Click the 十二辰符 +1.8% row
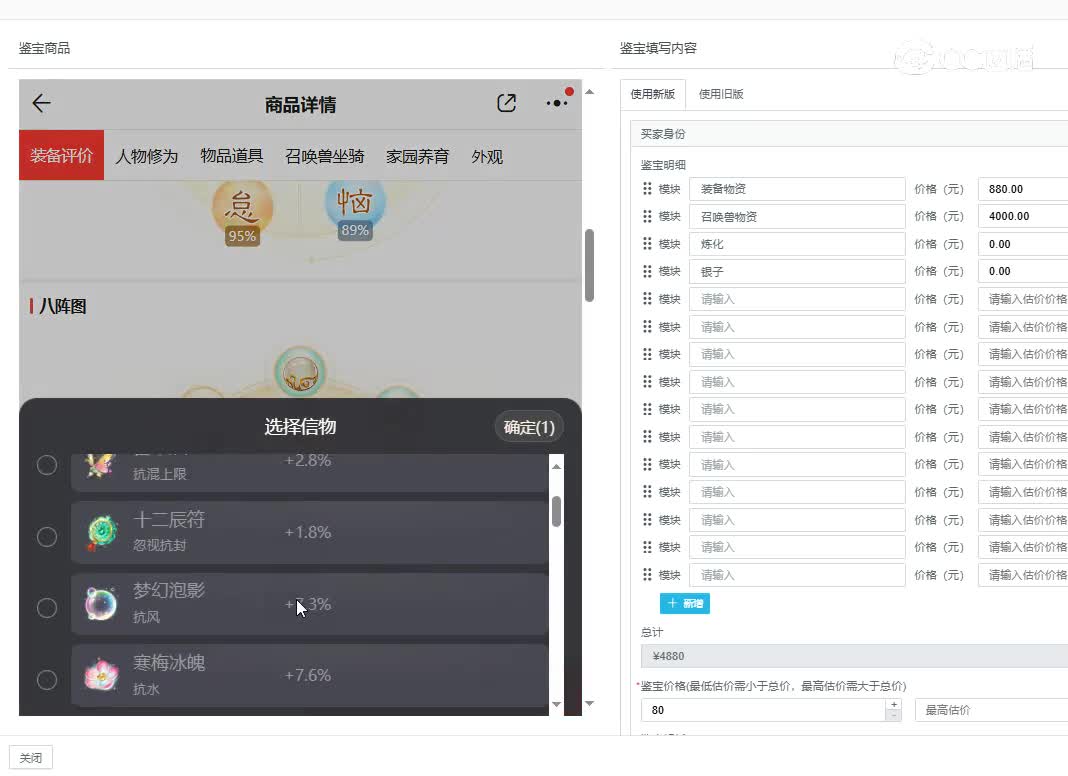1068x776 pixels. pyautogui.click(x=310, y=533)
